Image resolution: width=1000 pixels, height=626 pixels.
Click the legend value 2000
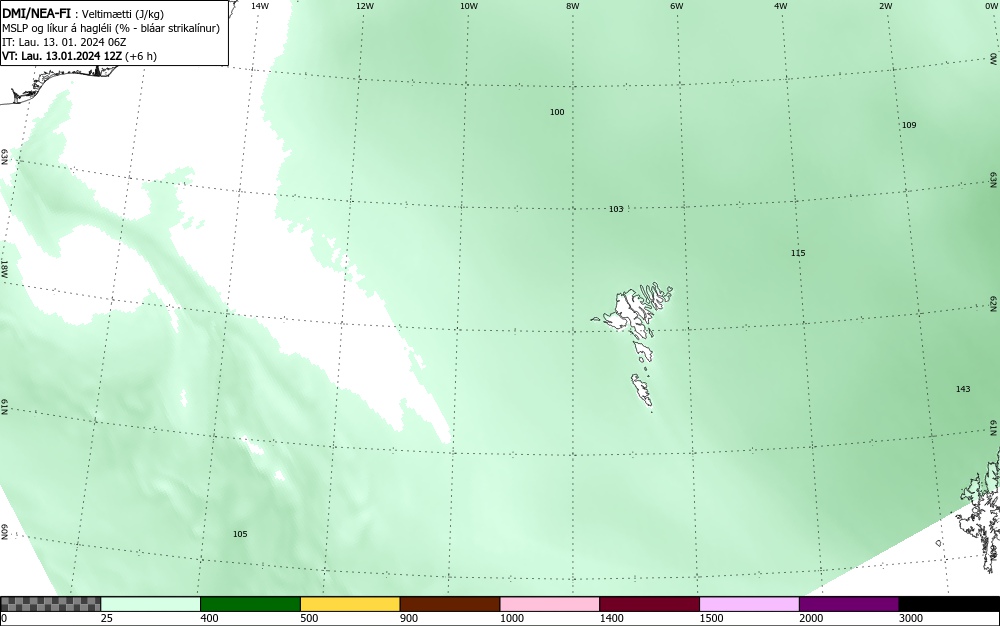click(811, 618)
